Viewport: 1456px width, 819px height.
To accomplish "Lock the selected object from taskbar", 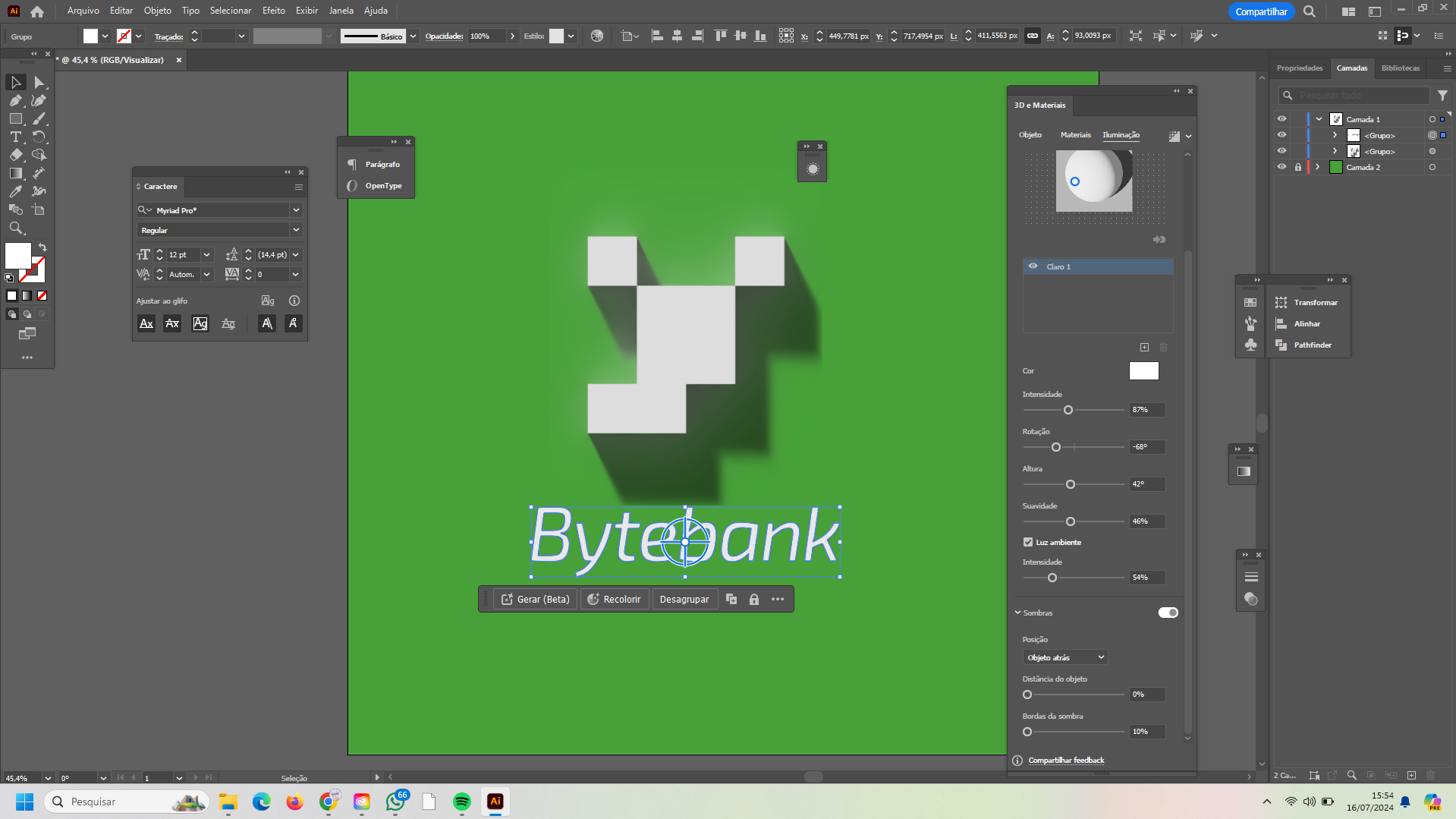I will point(754,600).
